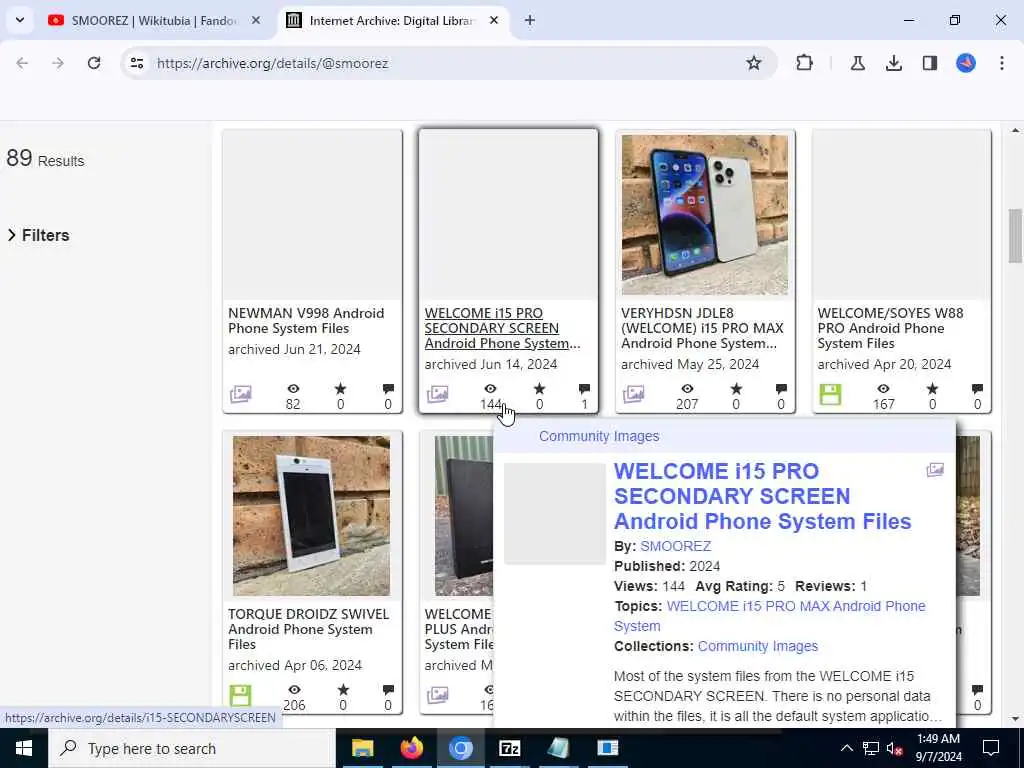Show hidden system tray icons chevron
1024x768 pixels.
(x=846, y=748)
